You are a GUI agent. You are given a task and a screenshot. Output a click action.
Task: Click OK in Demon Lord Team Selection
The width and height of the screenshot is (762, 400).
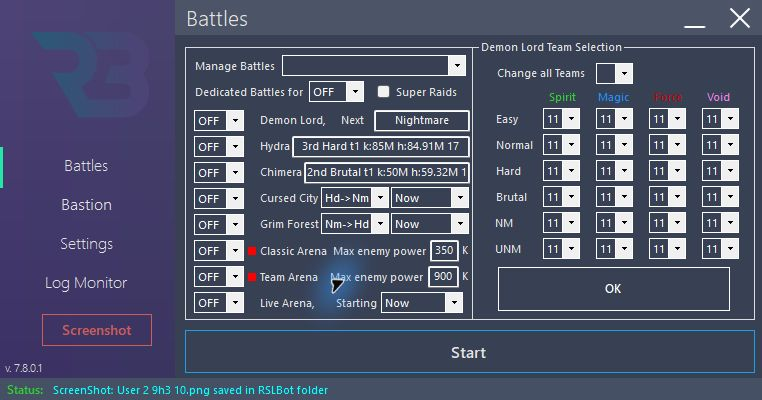pyautogui.click(x=613, y=289)
